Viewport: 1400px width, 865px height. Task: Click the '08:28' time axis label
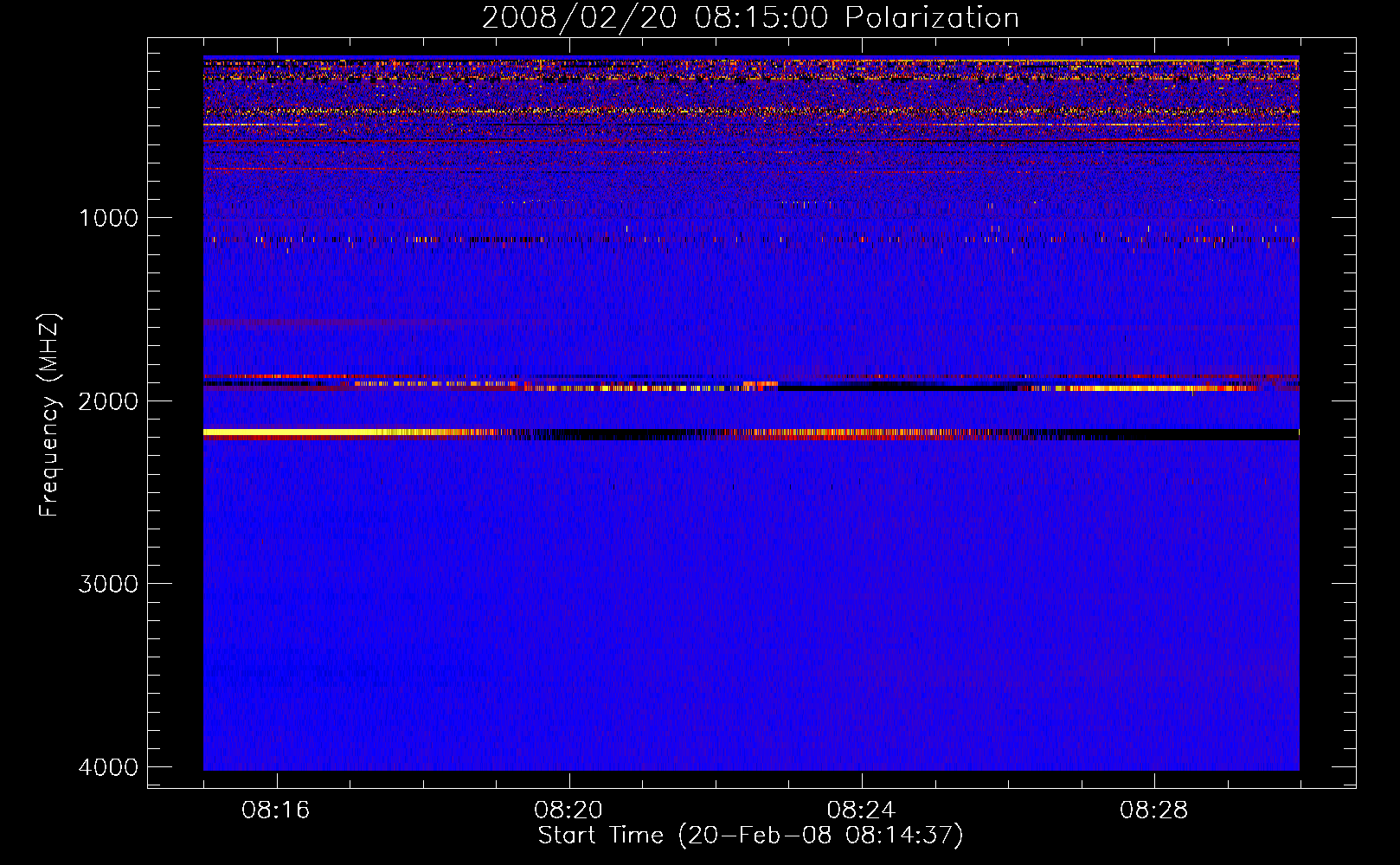click(1153, 811)
